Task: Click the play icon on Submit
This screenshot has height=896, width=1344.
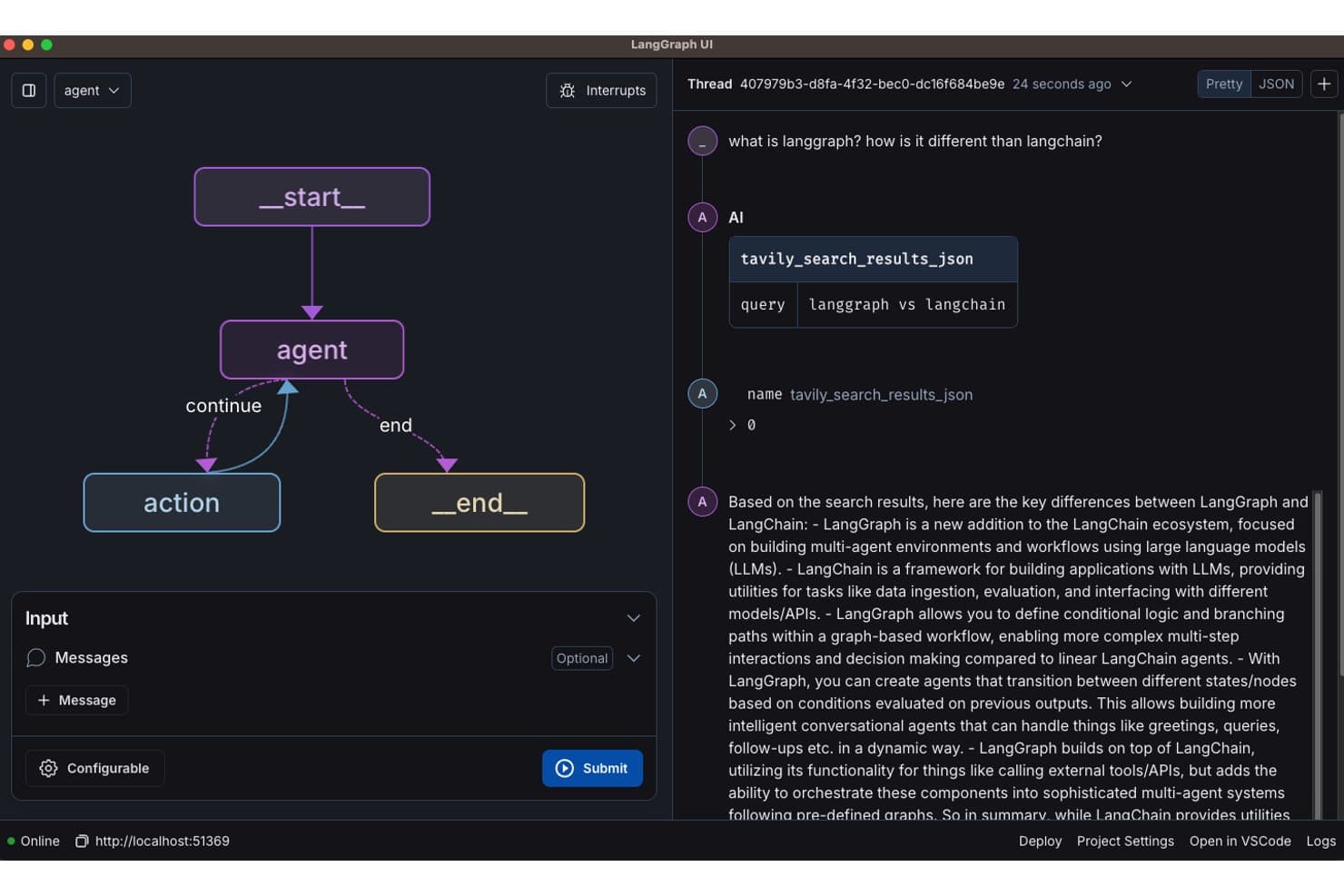Action: point(565,769)
